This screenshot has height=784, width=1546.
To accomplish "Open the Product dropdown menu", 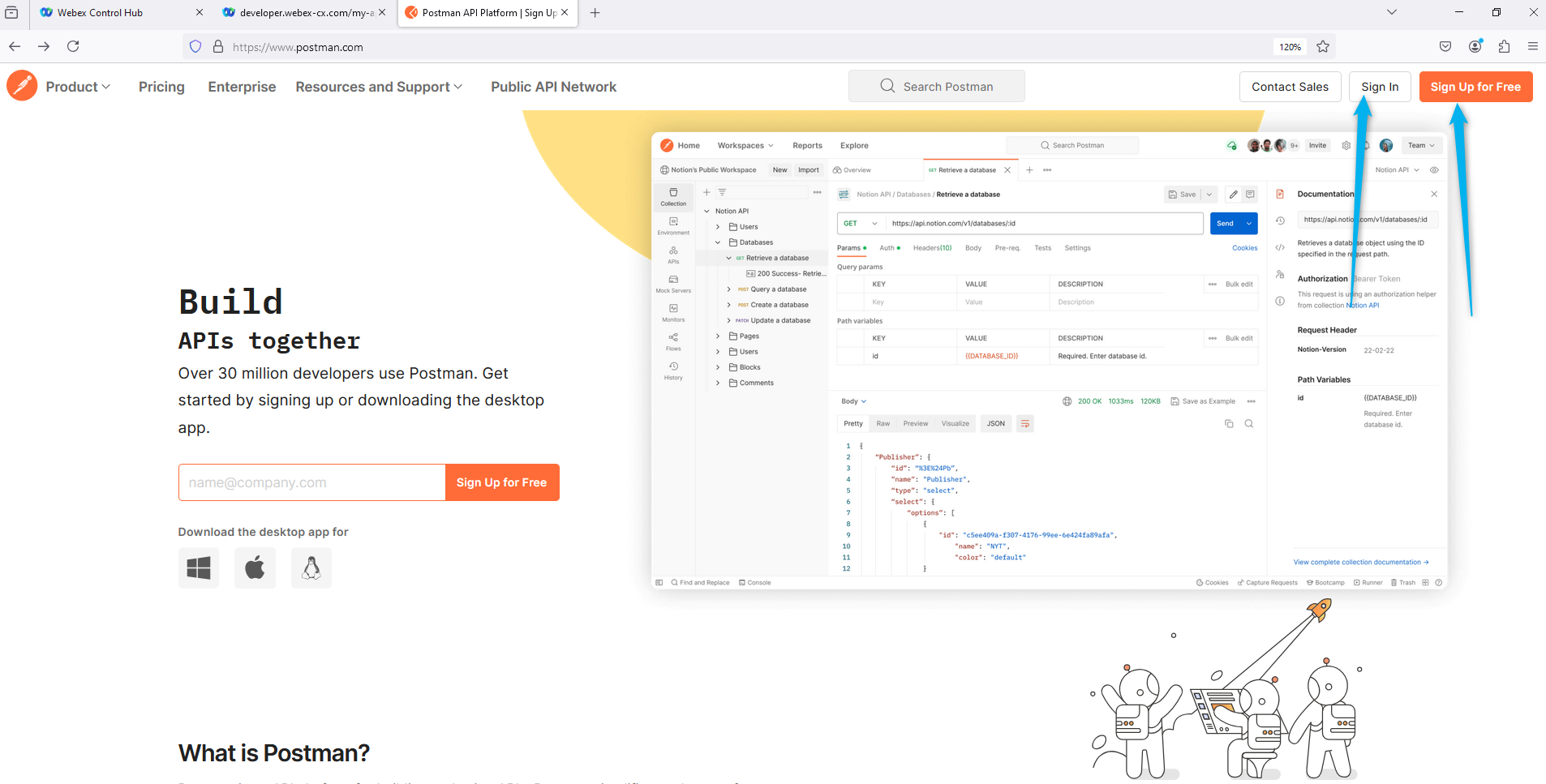I will [x=78, y=87].
